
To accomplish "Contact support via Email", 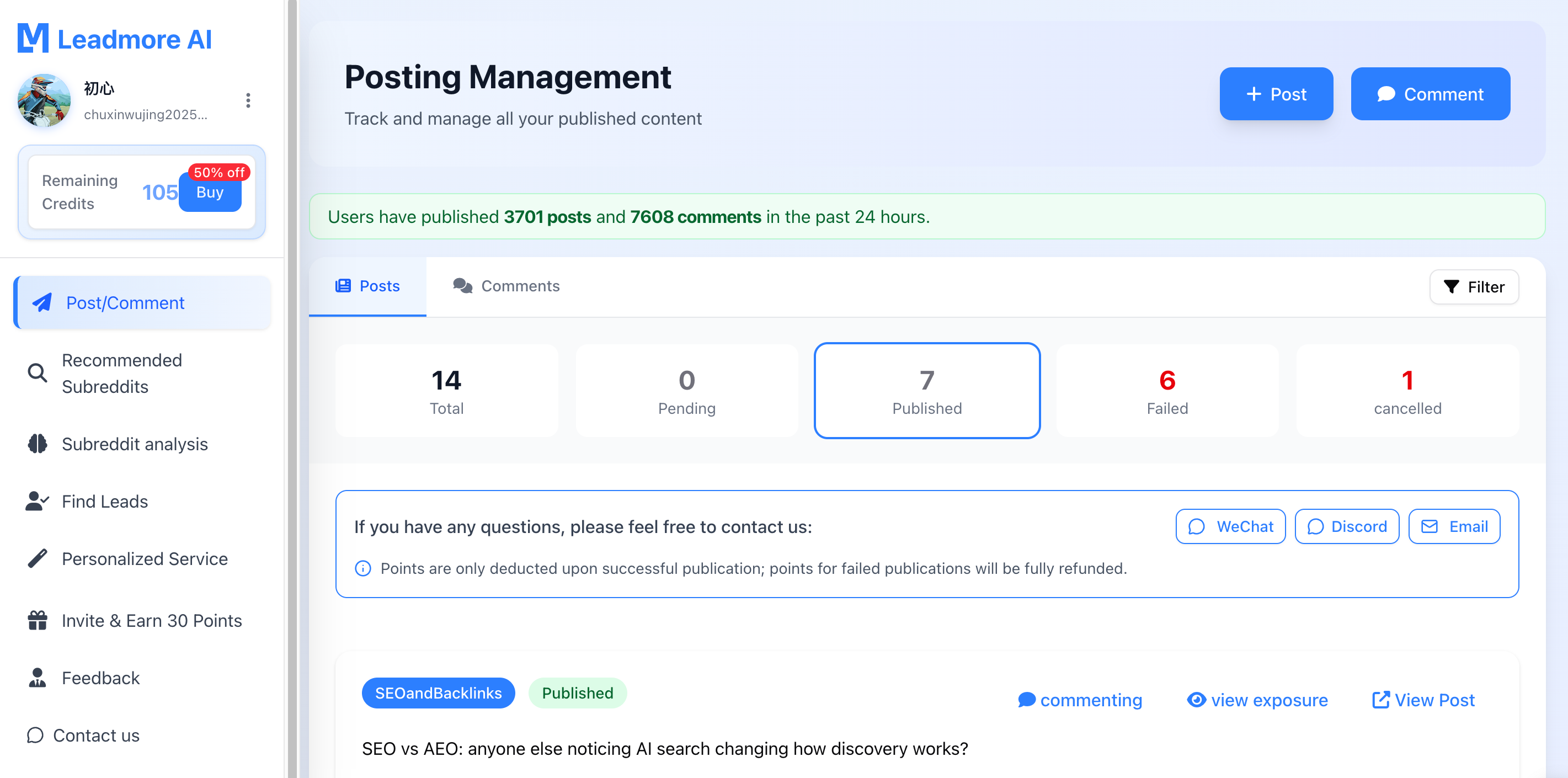I will tap(1454, 526).
